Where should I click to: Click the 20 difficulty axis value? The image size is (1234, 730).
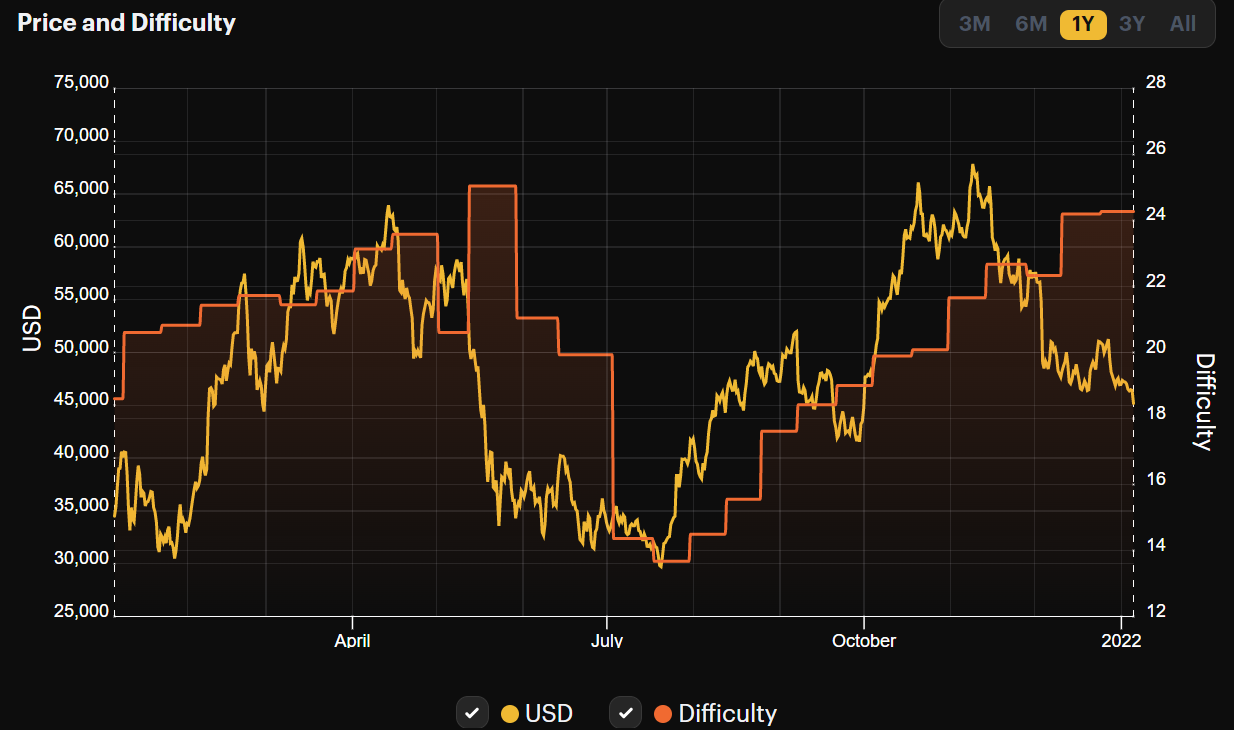1155,347
